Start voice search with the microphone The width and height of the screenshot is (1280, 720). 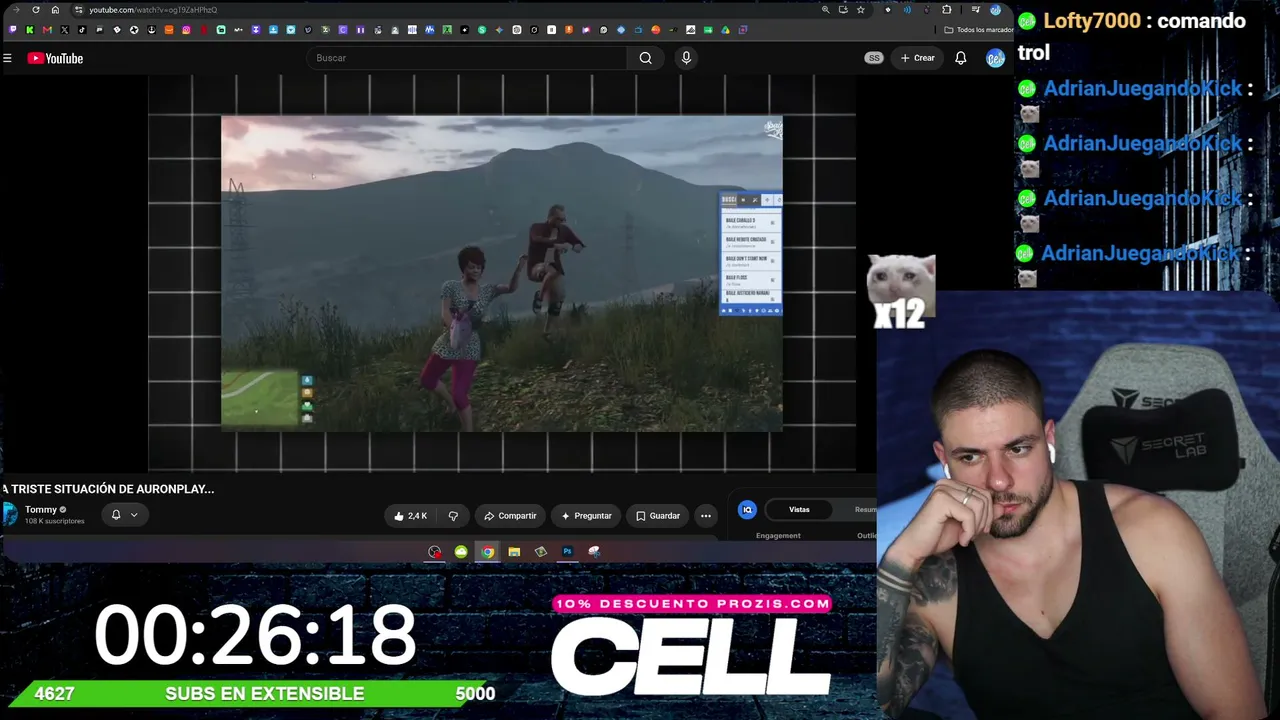point(686,58)
